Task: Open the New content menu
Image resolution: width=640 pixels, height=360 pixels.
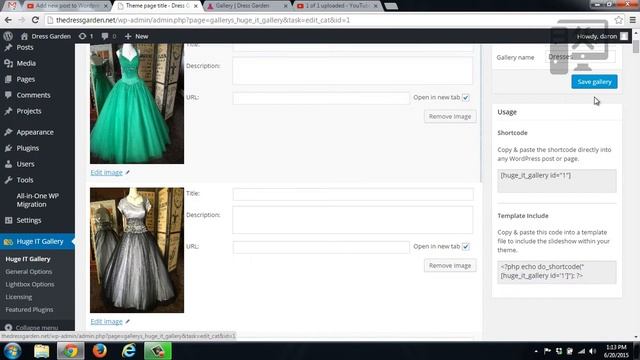Action: point(136,36)
